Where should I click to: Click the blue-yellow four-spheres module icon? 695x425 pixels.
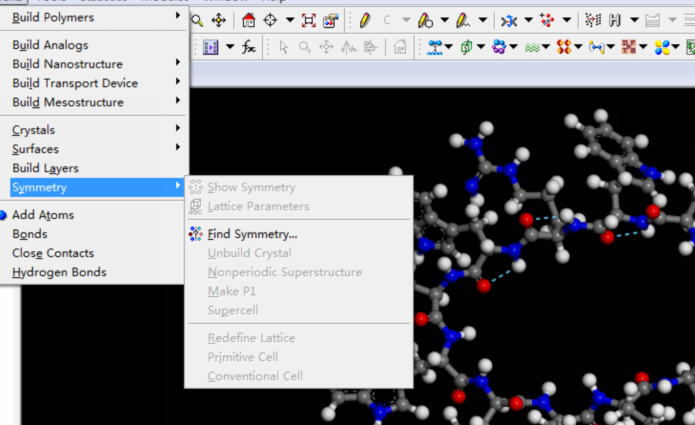pos(662,47)
